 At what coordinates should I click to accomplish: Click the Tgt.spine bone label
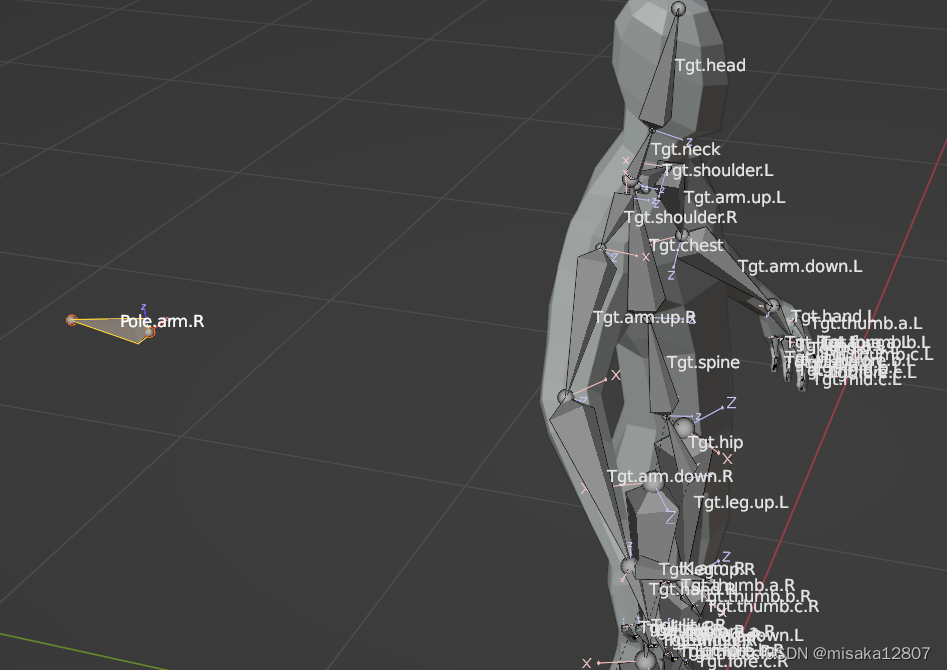point(703,362)
